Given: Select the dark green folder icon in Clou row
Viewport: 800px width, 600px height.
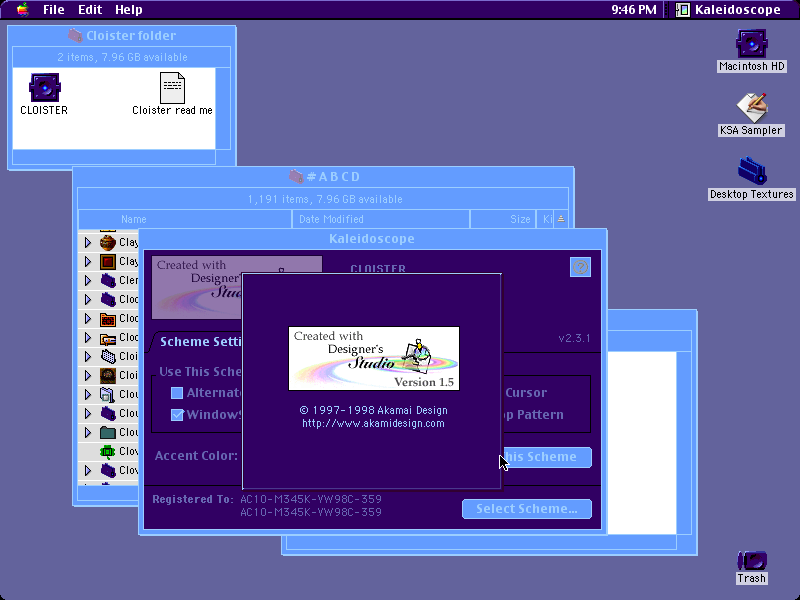Looking at the screenshot, I should click(x=108, y=433).
